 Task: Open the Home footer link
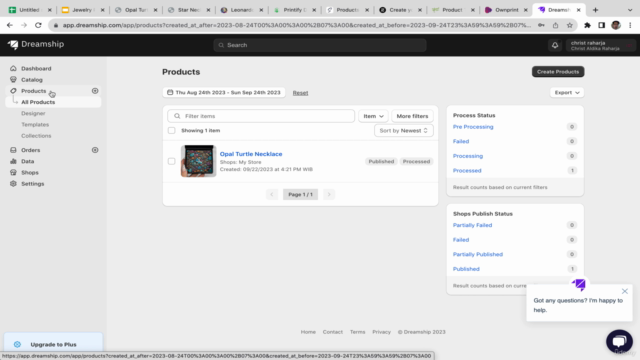308,332
